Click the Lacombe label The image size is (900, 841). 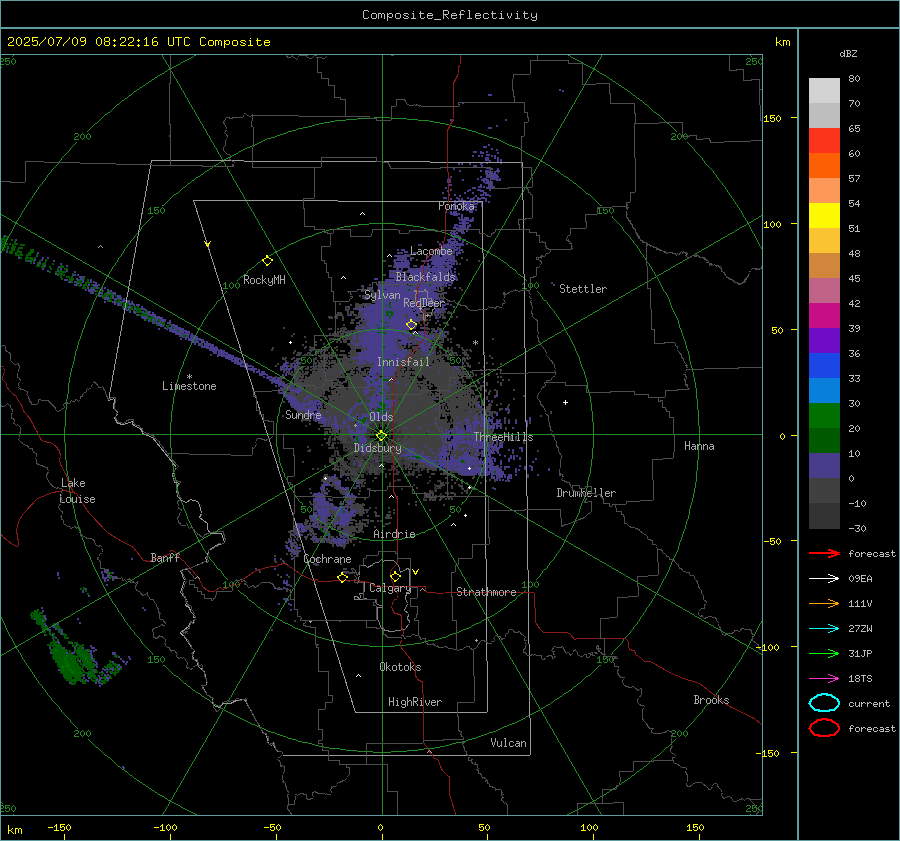[x=431, y=251]
